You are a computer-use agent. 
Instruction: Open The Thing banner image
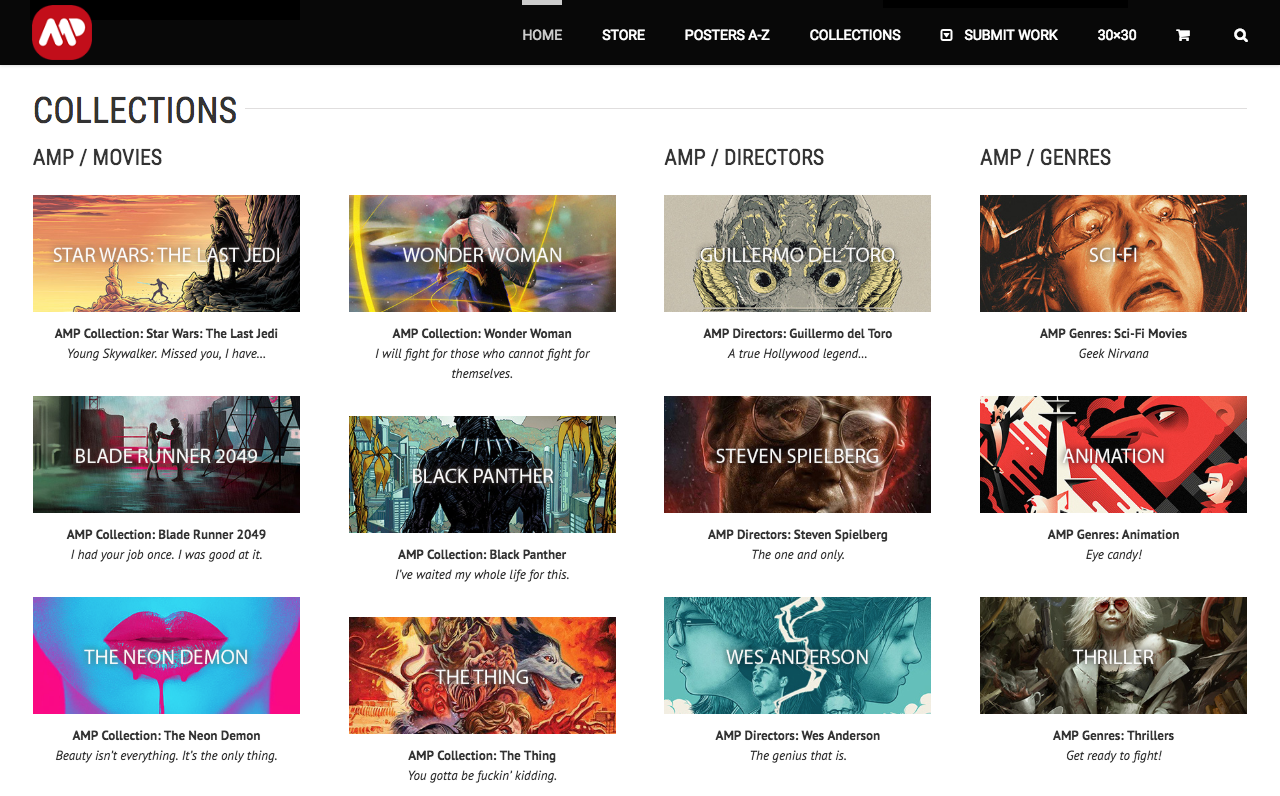coord(482,675)
